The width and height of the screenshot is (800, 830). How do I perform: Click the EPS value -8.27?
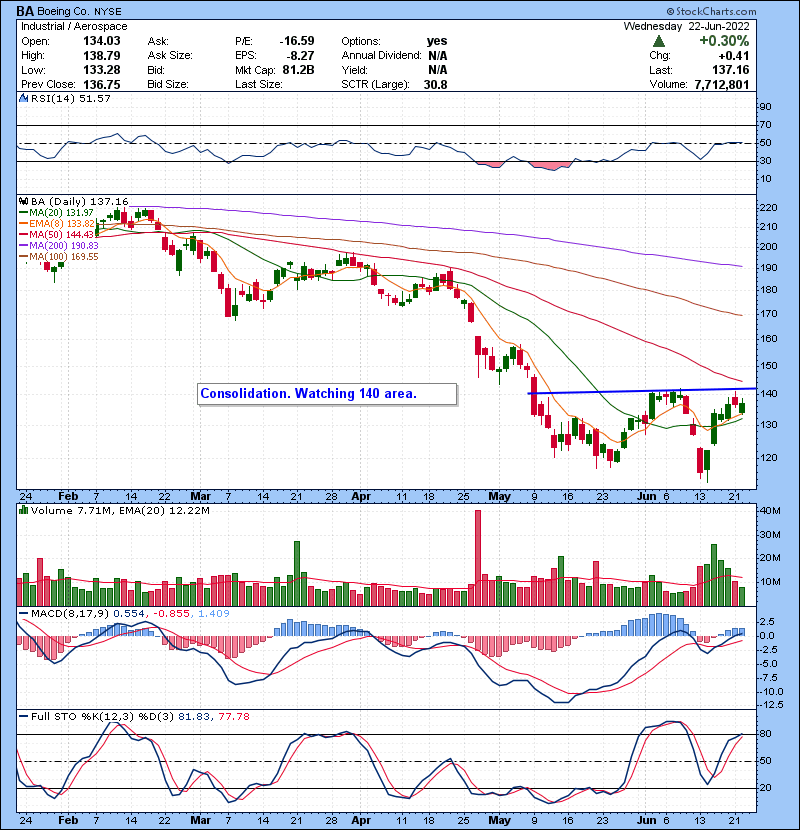[300, 56]
